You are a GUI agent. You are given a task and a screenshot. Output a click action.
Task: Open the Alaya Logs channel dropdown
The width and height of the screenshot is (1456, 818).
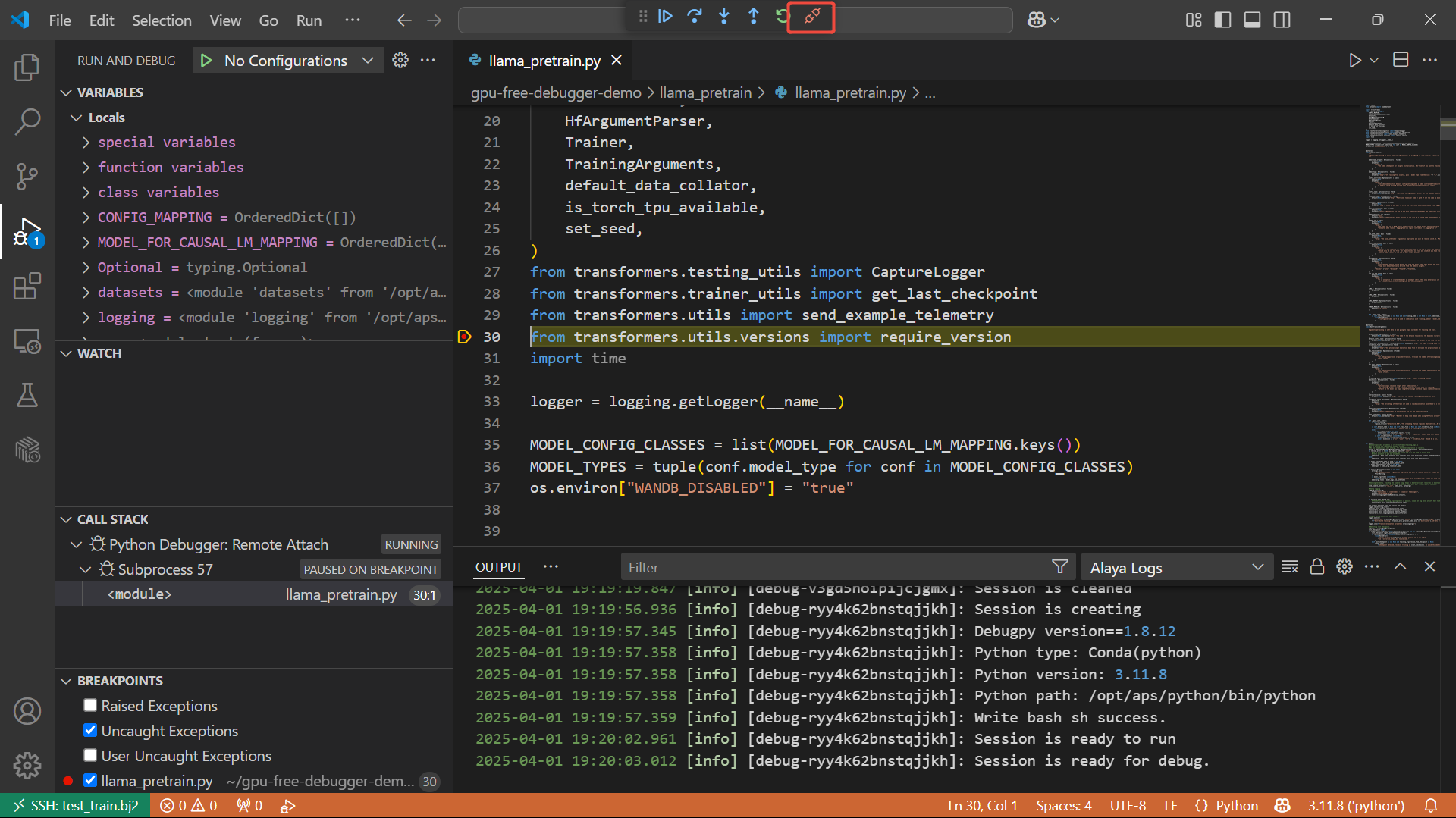point(1175,566)
